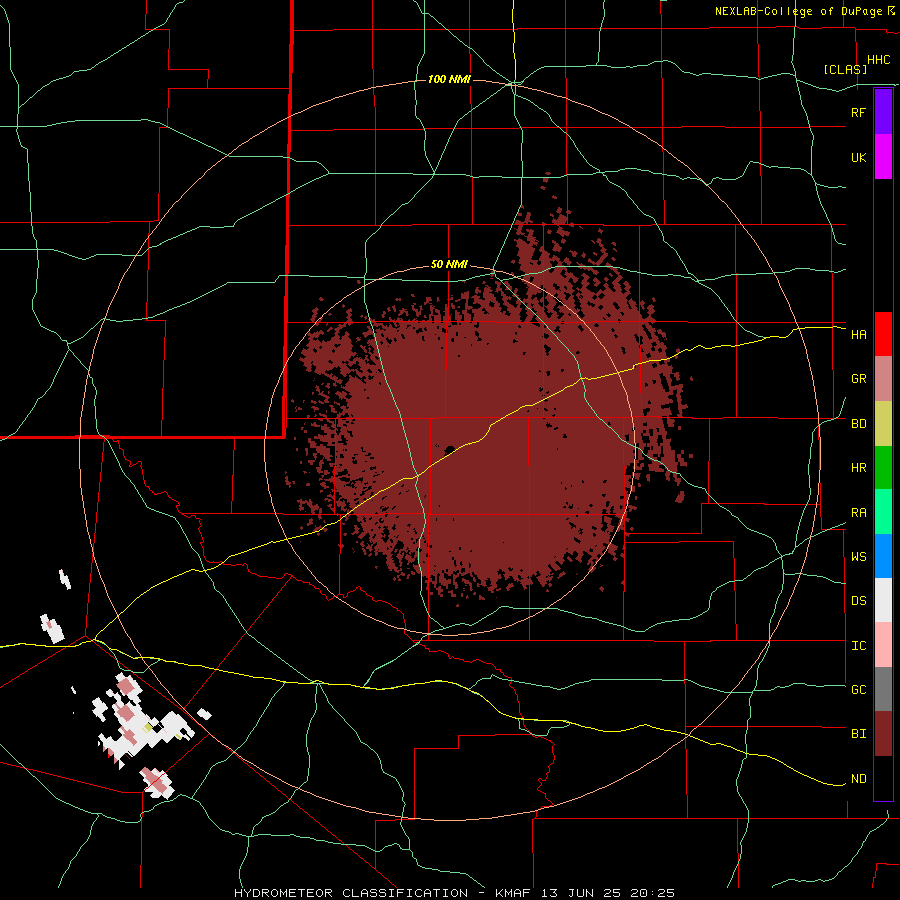Click the WS legend label
The width and height of the screenshot is (900, 900).
[858, 557]
